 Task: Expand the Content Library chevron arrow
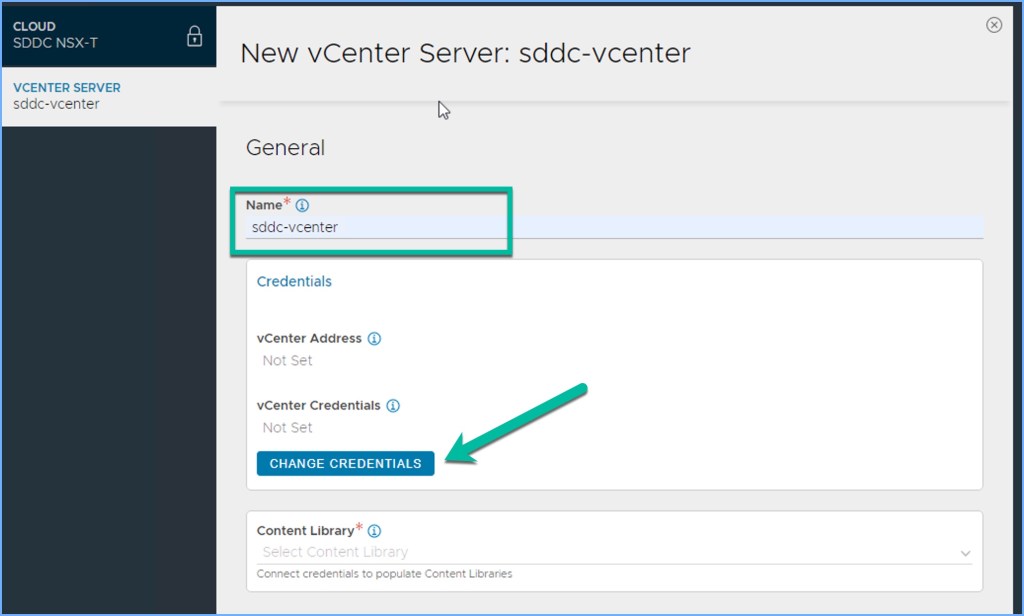tap(965, 553)
